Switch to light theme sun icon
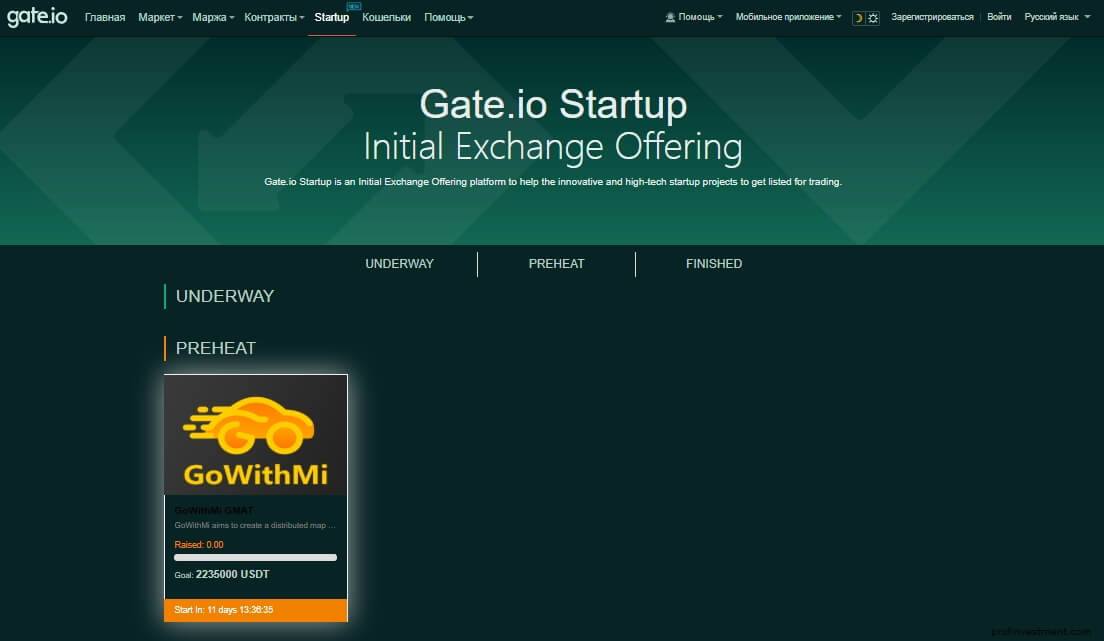 (873, 18)
